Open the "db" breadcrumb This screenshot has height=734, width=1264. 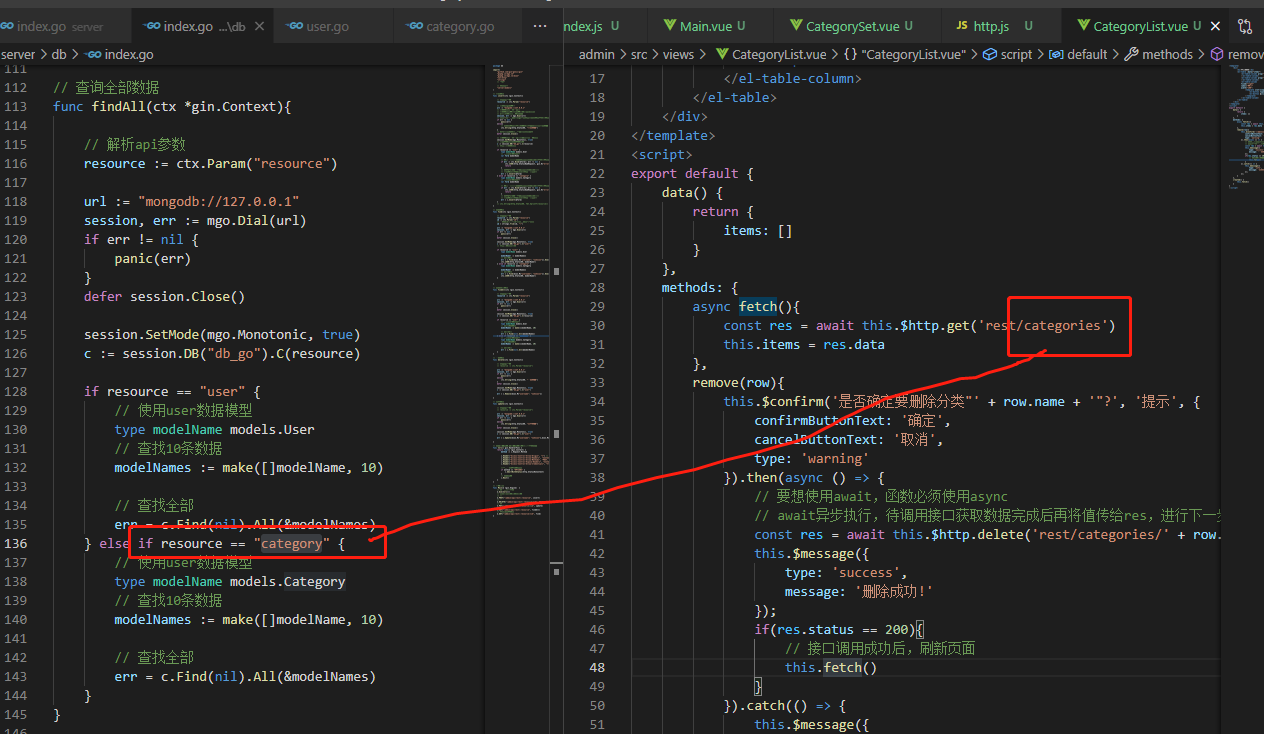(59, 54)
